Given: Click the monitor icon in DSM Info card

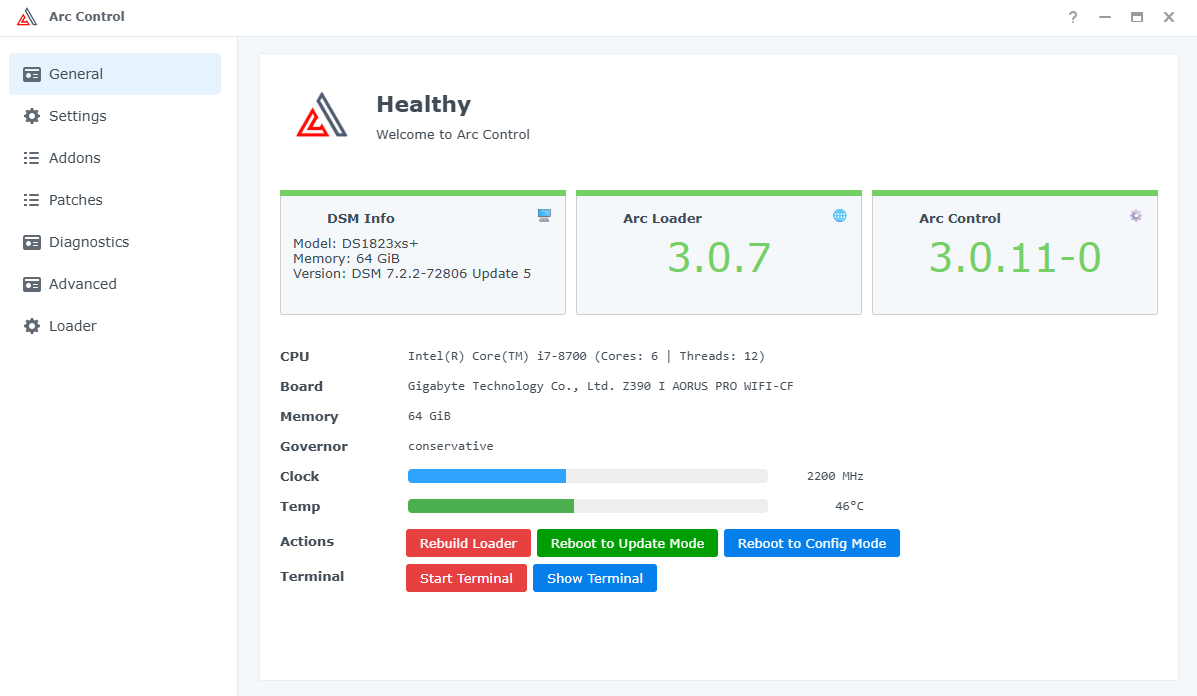Looking at the screenshot, I should [544, 215].
